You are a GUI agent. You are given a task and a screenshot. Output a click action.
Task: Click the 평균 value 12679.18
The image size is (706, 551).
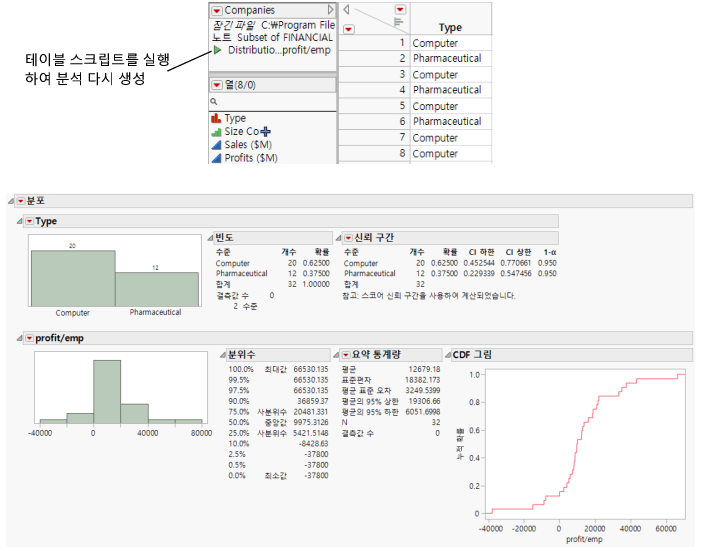tap(424, 369)
